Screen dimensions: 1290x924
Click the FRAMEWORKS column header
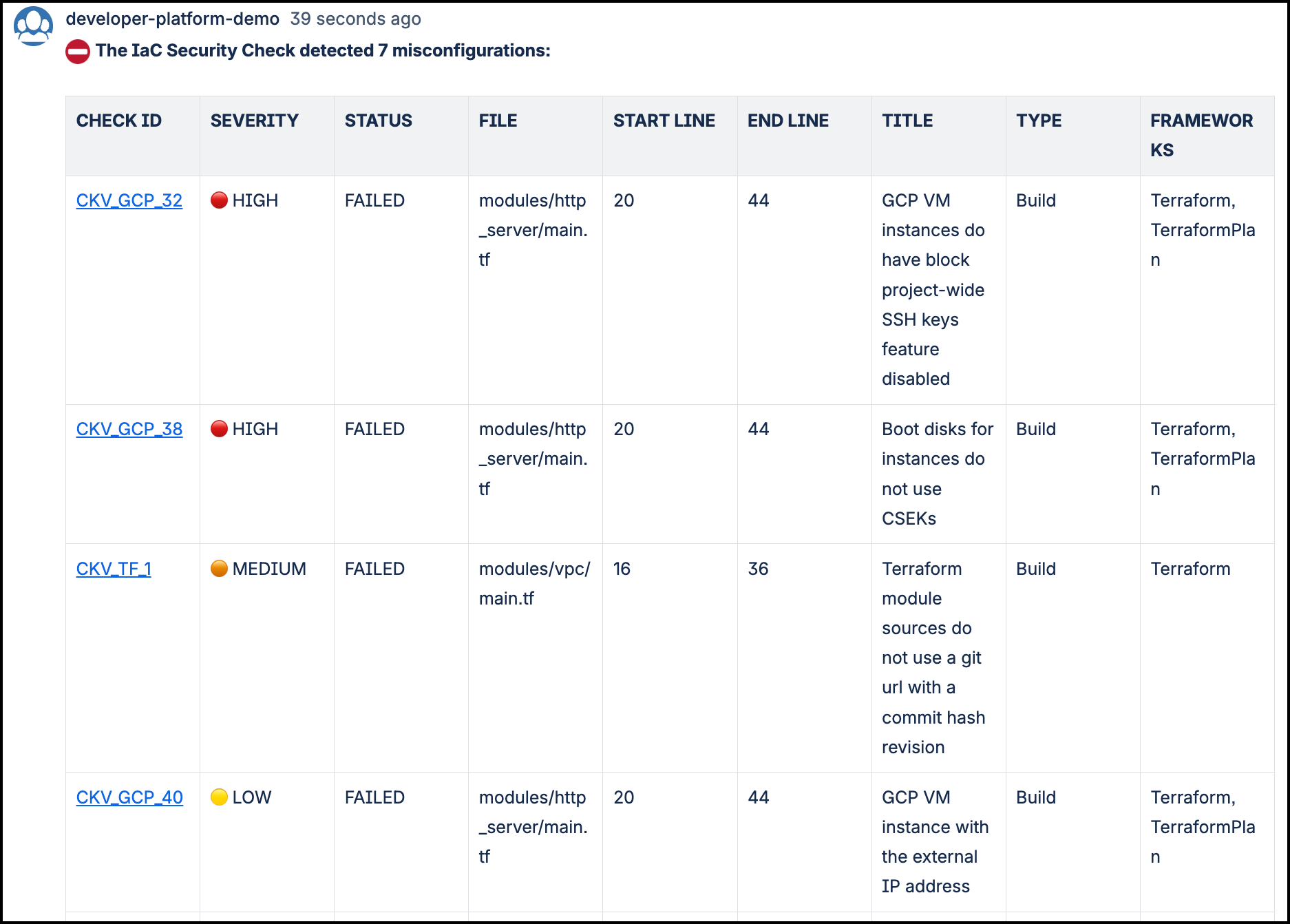click(1202, 135)
